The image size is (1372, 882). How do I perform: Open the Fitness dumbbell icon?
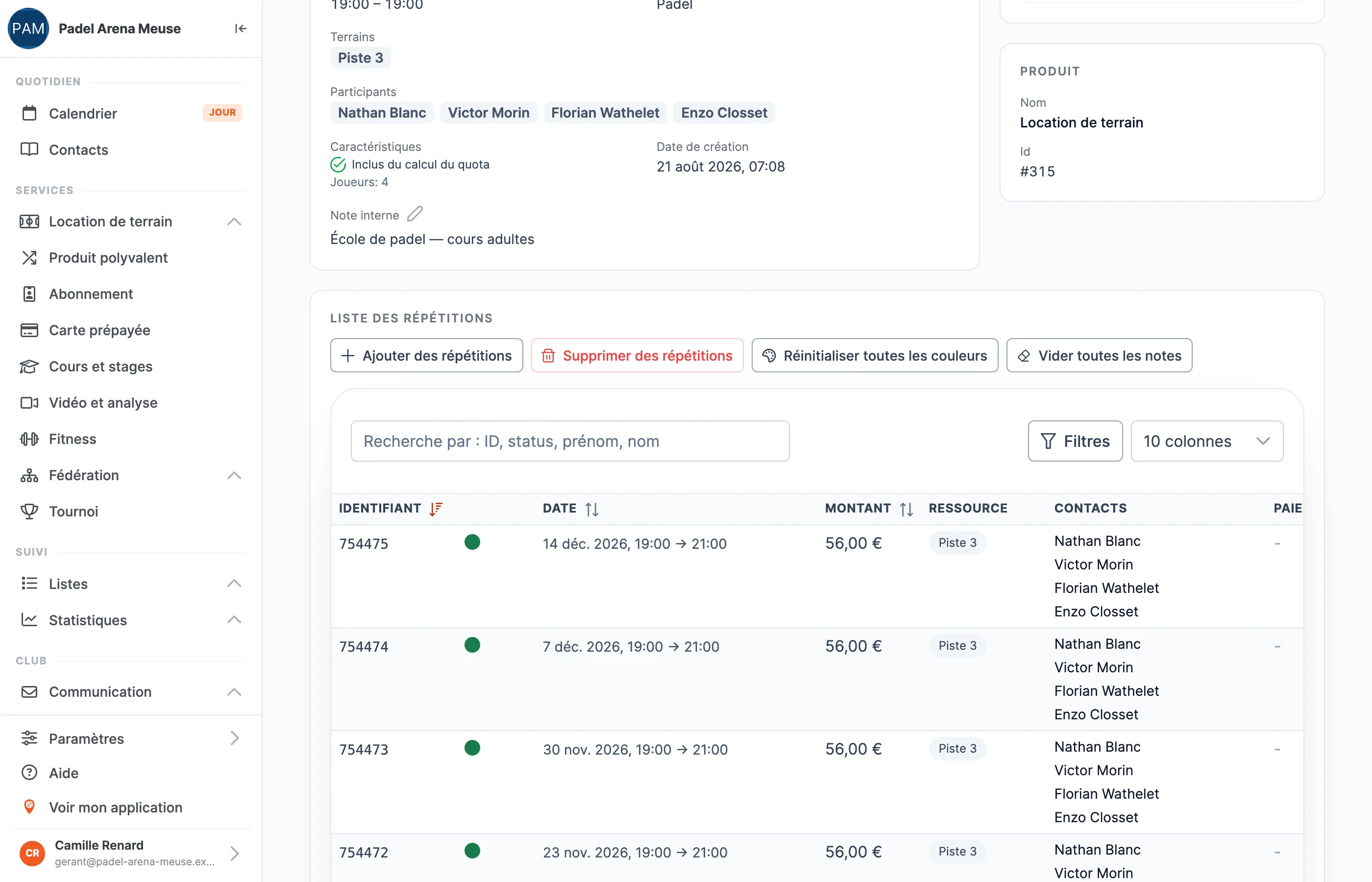(x=29, y=439)
